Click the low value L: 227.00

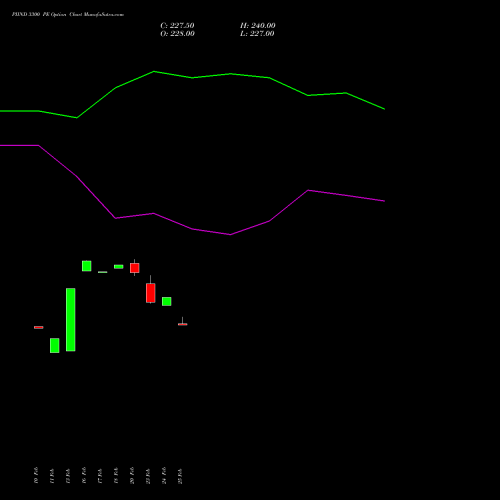click(x=257, y=34)
